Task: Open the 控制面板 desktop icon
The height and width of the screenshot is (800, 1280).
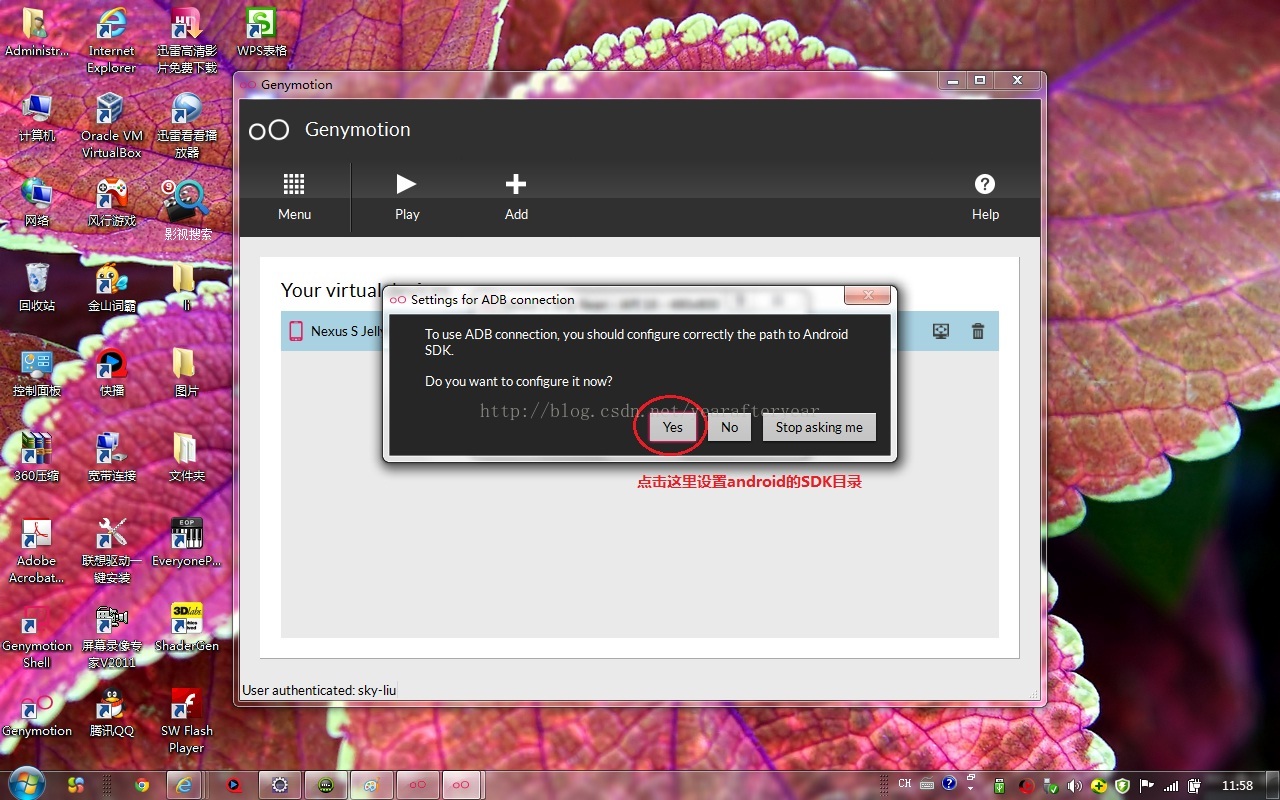Action: point(37,373)
